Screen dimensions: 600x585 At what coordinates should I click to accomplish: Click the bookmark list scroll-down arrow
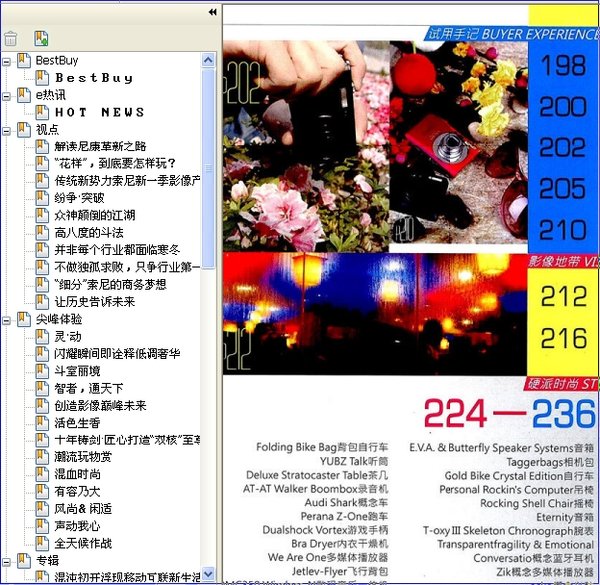point(208,574)
